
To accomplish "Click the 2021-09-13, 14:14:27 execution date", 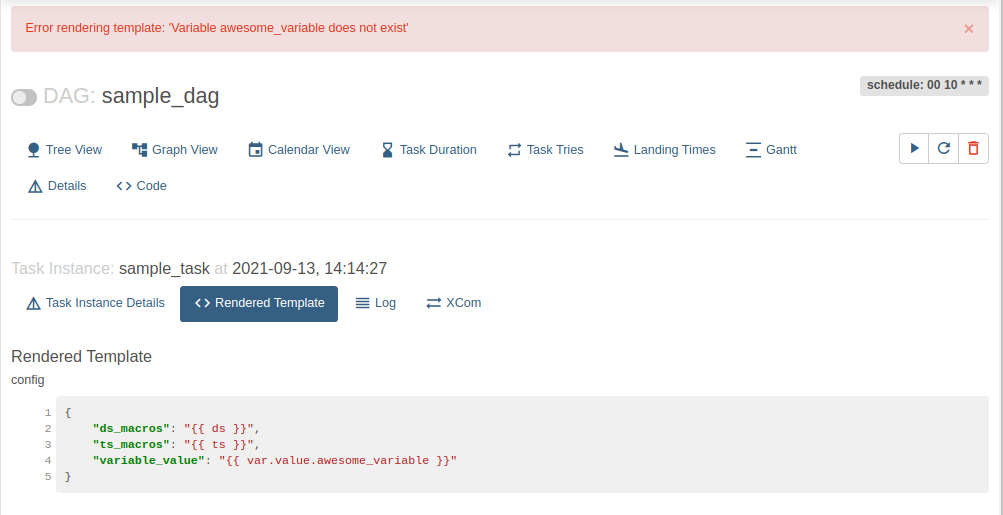I will (310, 268).
